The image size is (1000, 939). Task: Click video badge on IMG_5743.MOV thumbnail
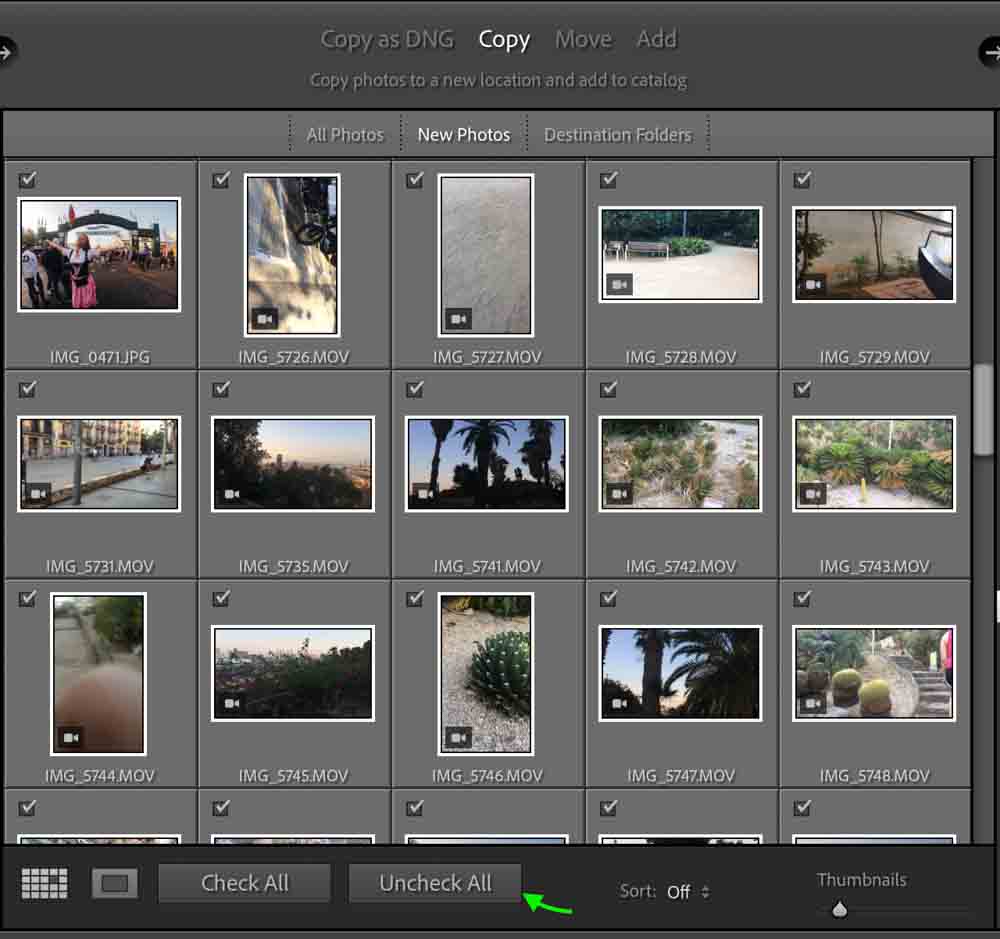[813, 494]
